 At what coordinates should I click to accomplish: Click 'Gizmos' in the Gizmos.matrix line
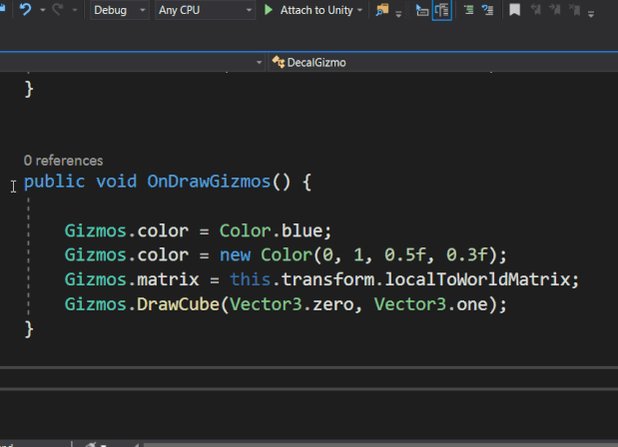[x=95, y=280]
